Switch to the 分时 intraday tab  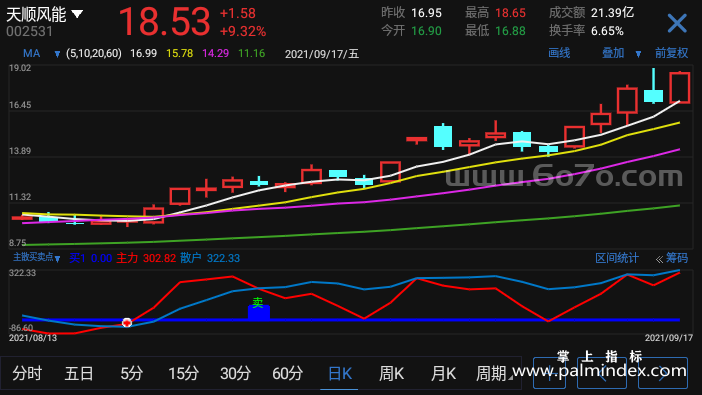tap(27, 373)
